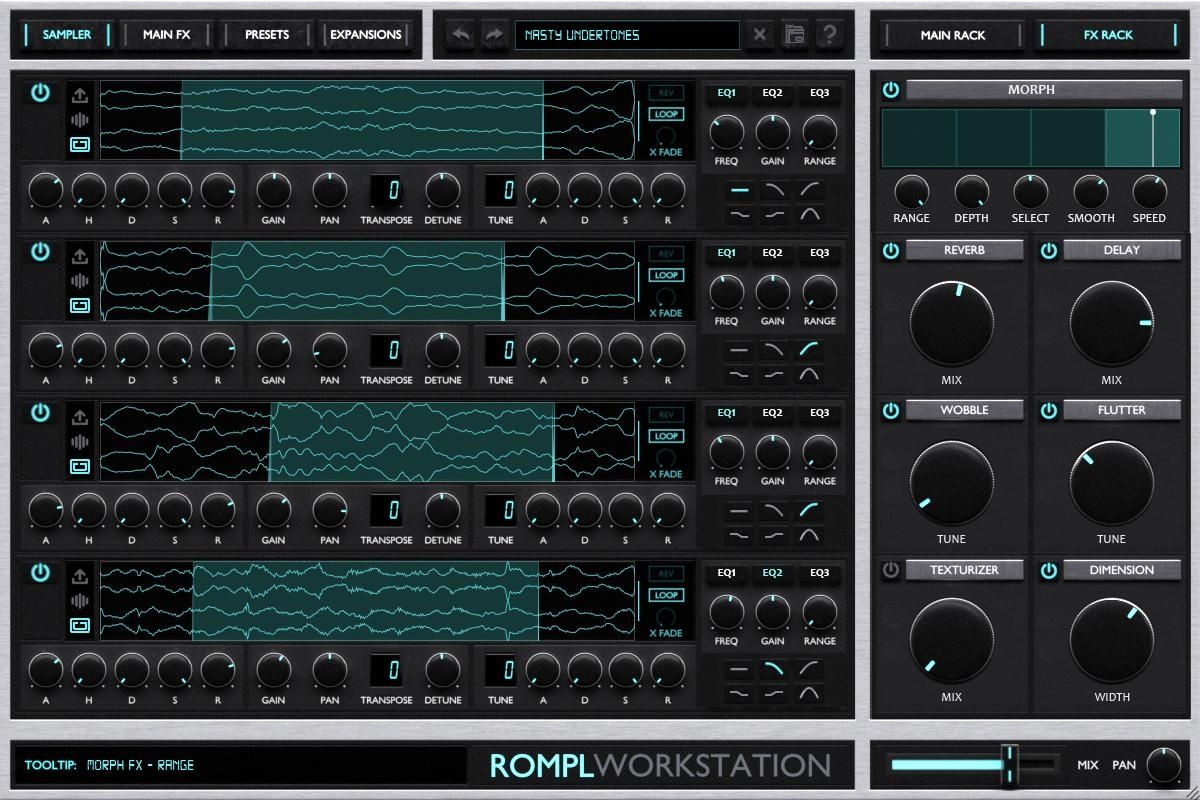Open the Presets tab
This screenshot has width=1200, height=800.
267,35
